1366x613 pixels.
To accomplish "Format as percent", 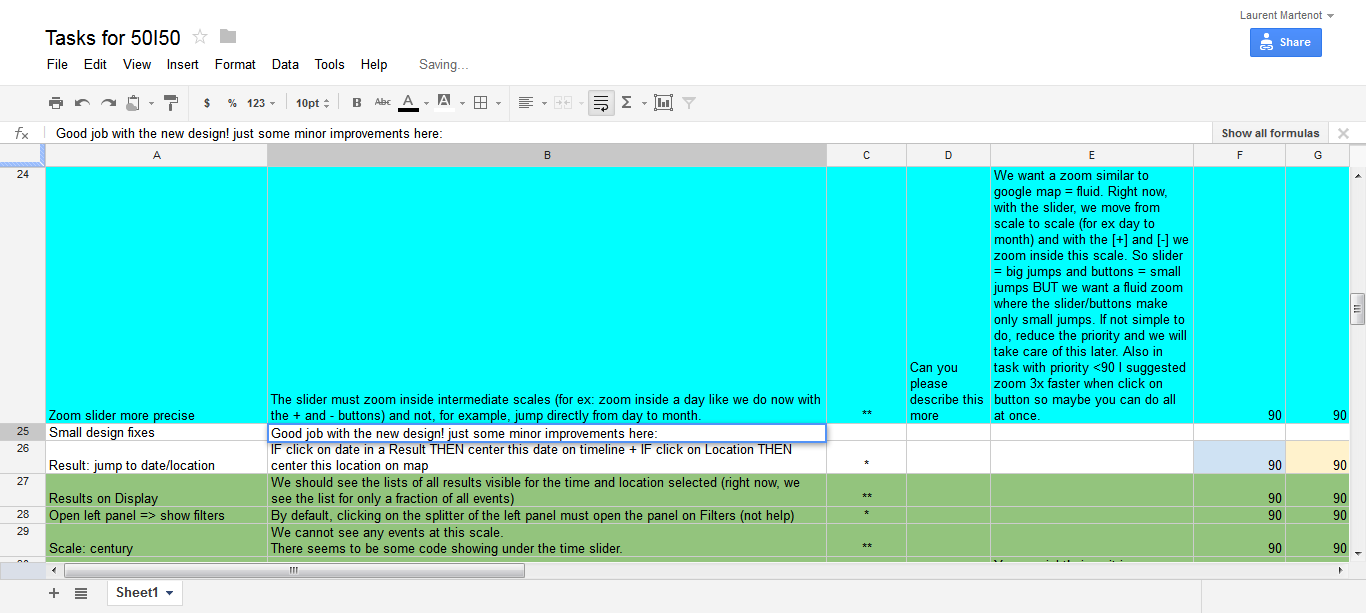I will coord(232,103).
